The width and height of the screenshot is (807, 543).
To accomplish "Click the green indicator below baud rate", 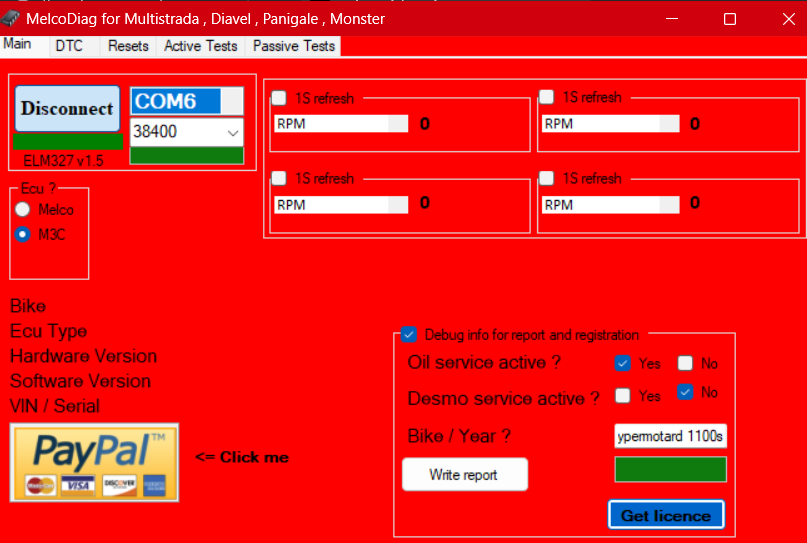I will pos(187,155).
